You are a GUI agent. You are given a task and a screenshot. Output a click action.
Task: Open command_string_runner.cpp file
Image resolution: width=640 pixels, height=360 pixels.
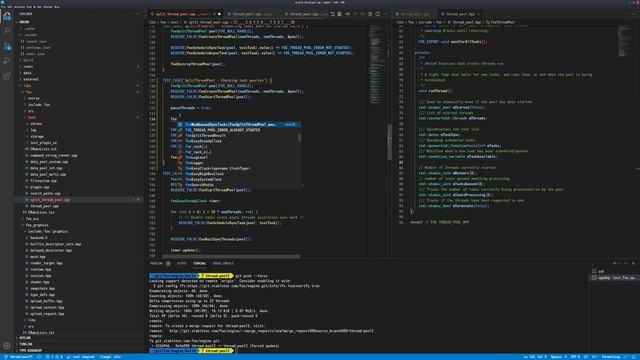point(53,155)
